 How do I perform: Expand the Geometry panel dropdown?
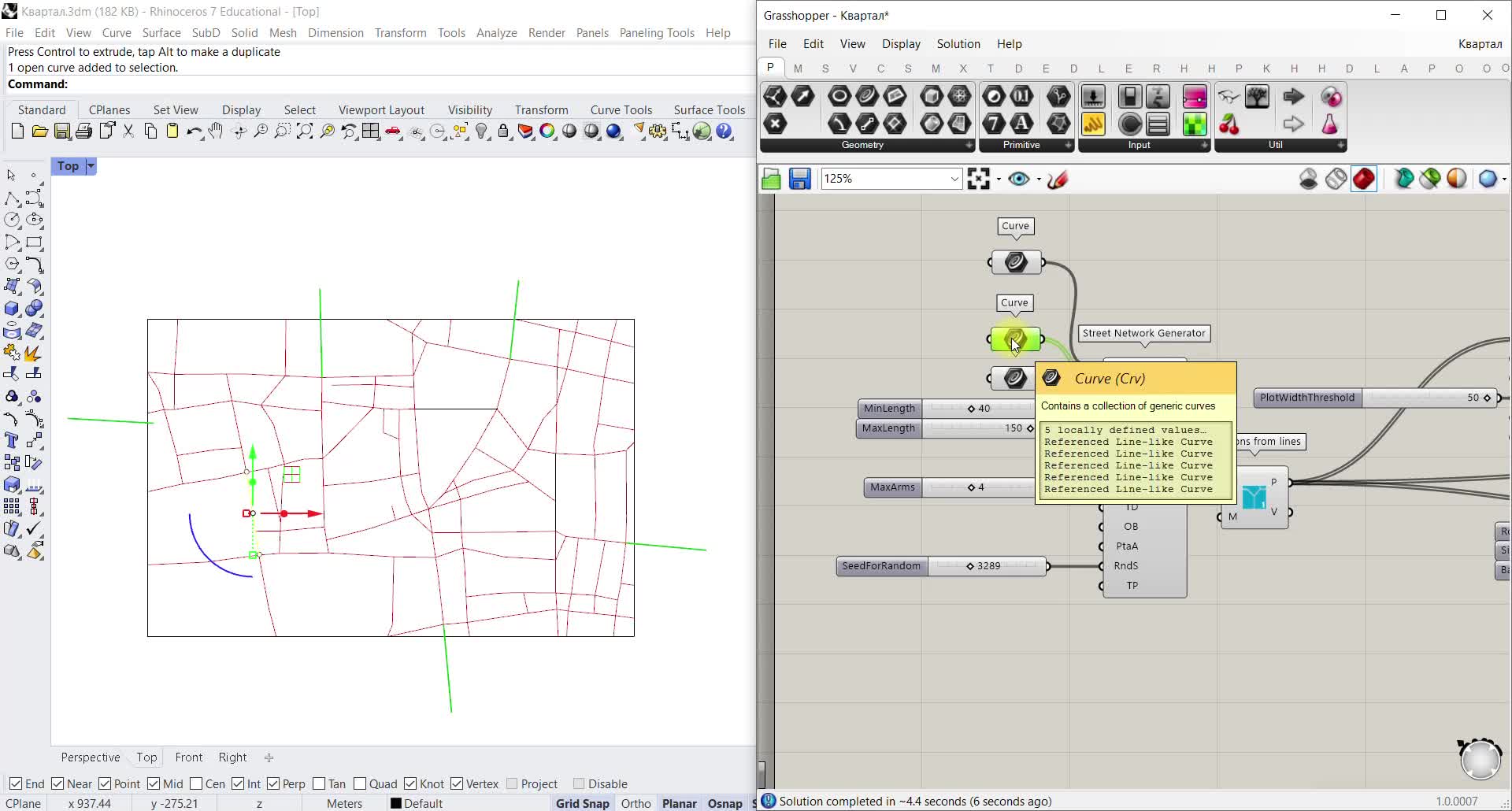[x=969, y=145]
